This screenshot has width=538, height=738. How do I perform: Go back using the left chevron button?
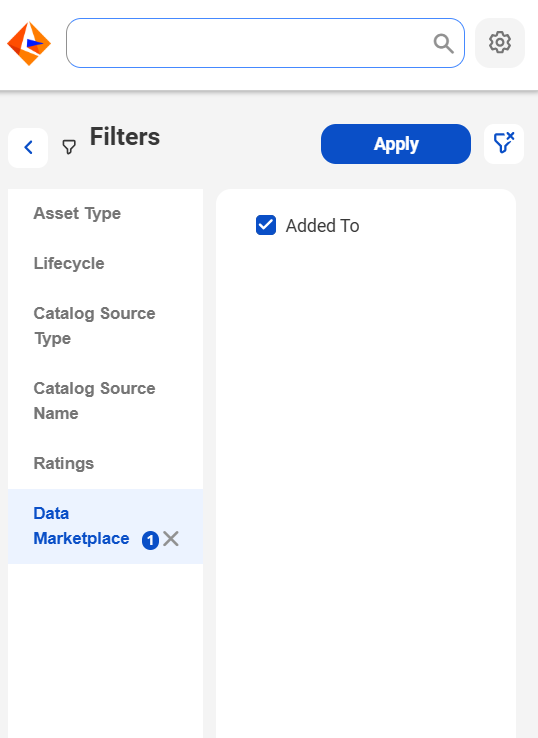[28, 147]
